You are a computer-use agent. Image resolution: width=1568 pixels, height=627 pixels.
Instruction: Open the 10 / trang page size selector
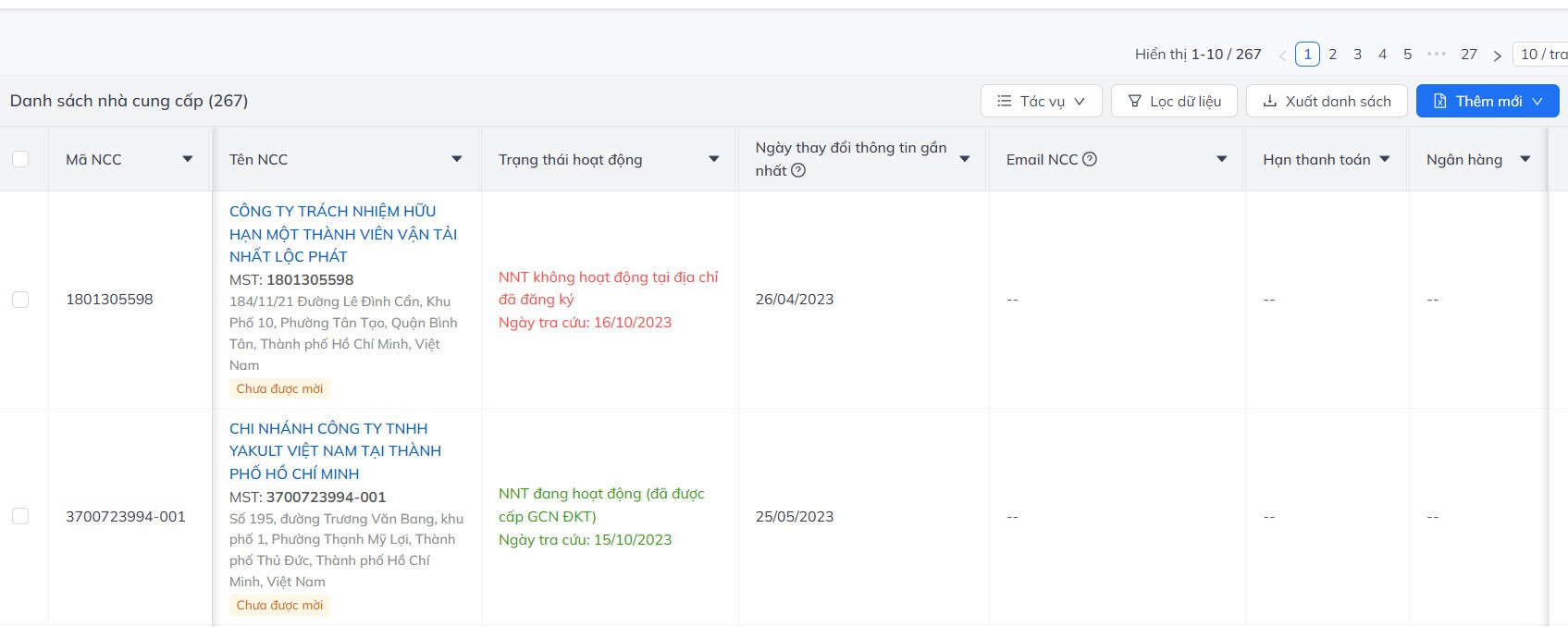click(1542, 55)
